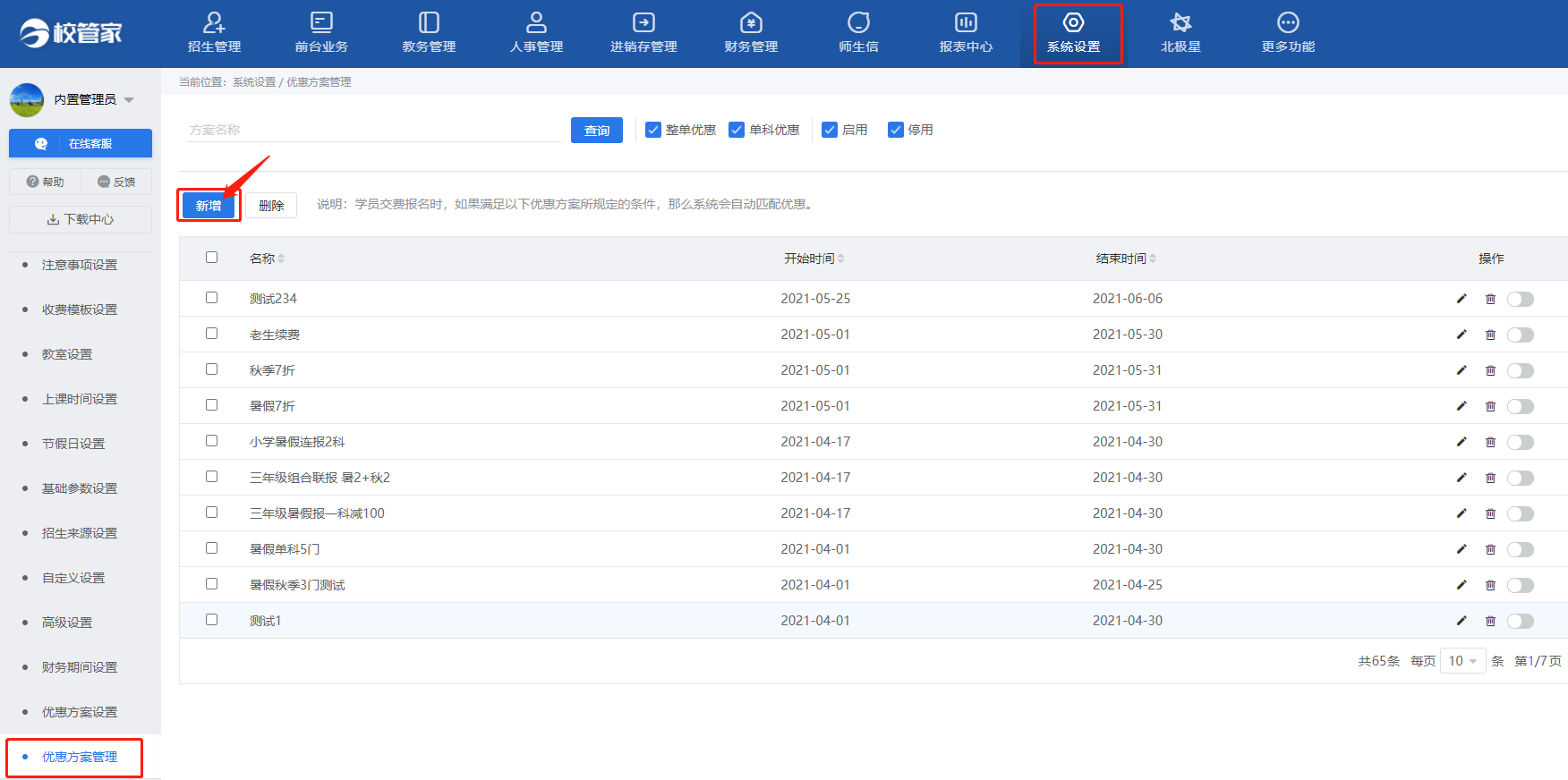Turn on the 测试1 plan switch
This screenshot has width=1568, height=780.
[1521, 621]
